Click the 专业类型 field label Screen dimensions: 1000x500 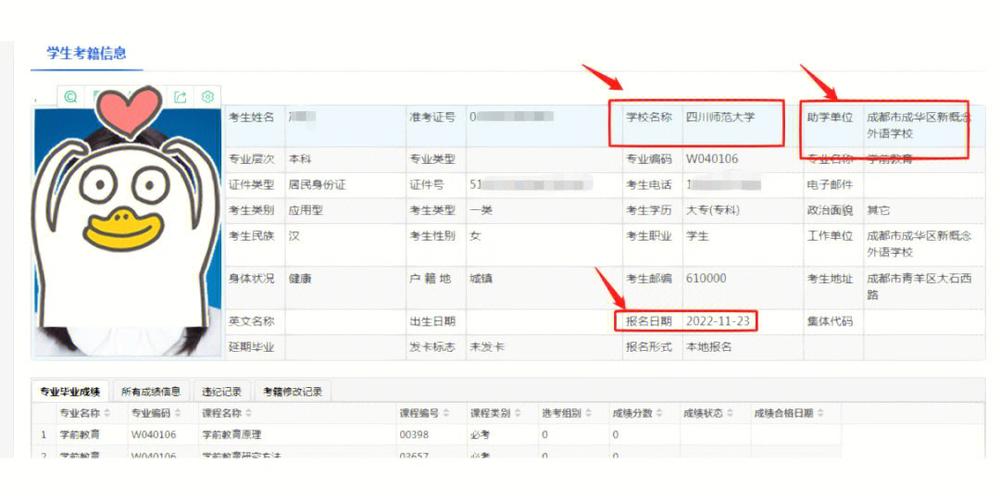coord(432,159)
